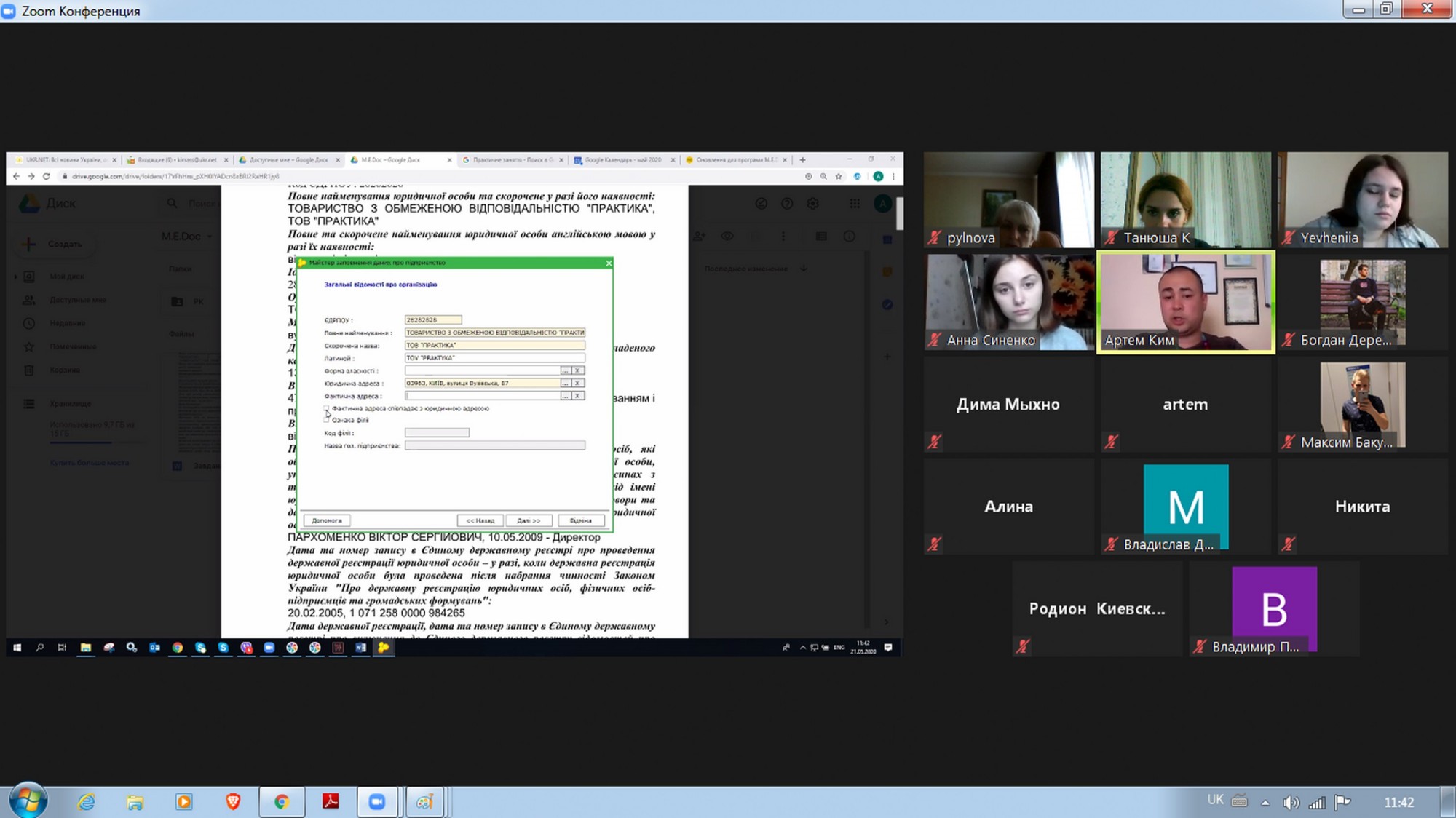Open Windows Explorer from the taskbar

tap(135, 801)
